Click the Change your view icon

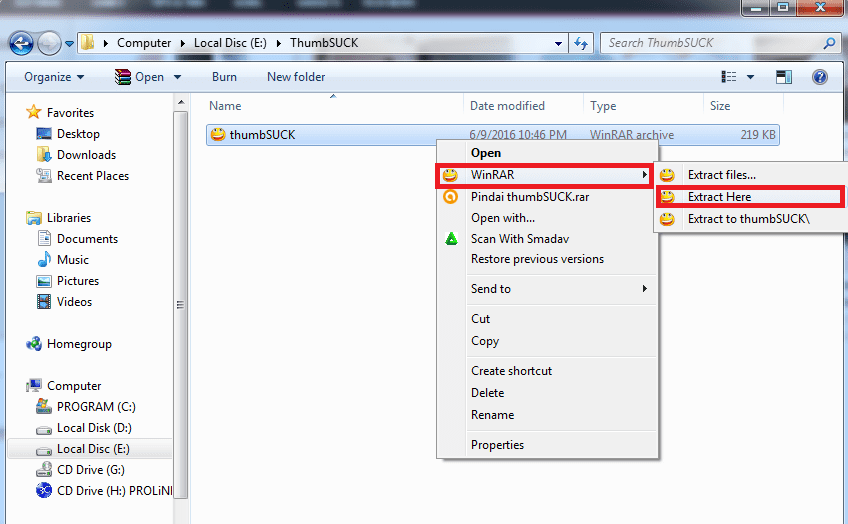pyautogui.click(x=728, y=77)
